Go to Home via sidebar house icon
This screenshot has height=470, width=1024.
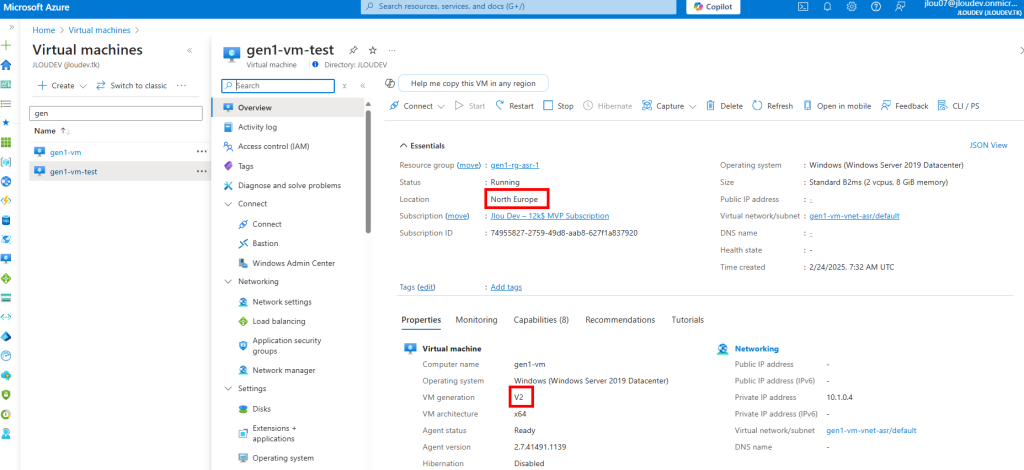click(7, 65)
